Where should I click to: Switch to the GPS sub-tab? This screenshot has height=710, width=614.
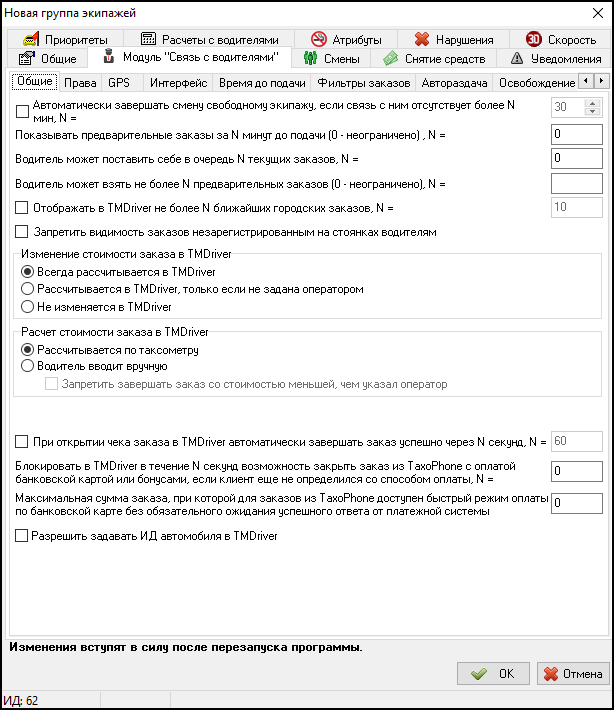119,82
